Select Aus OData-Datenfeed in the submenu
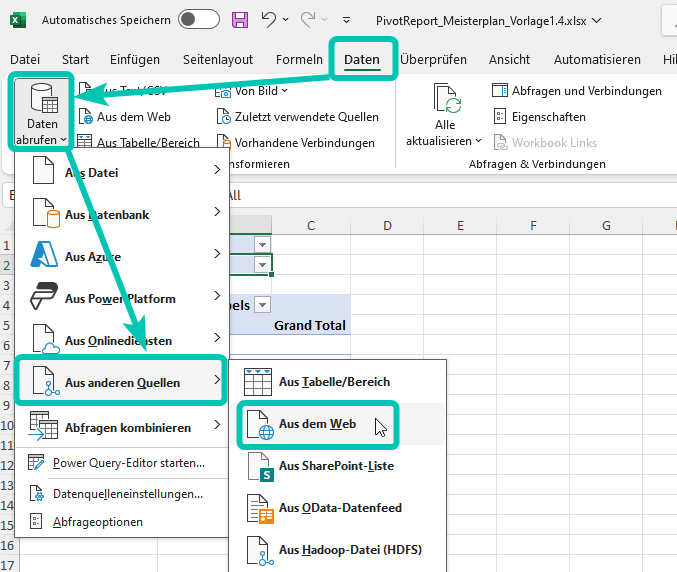The image size is (677, 572). coord(337,508)
